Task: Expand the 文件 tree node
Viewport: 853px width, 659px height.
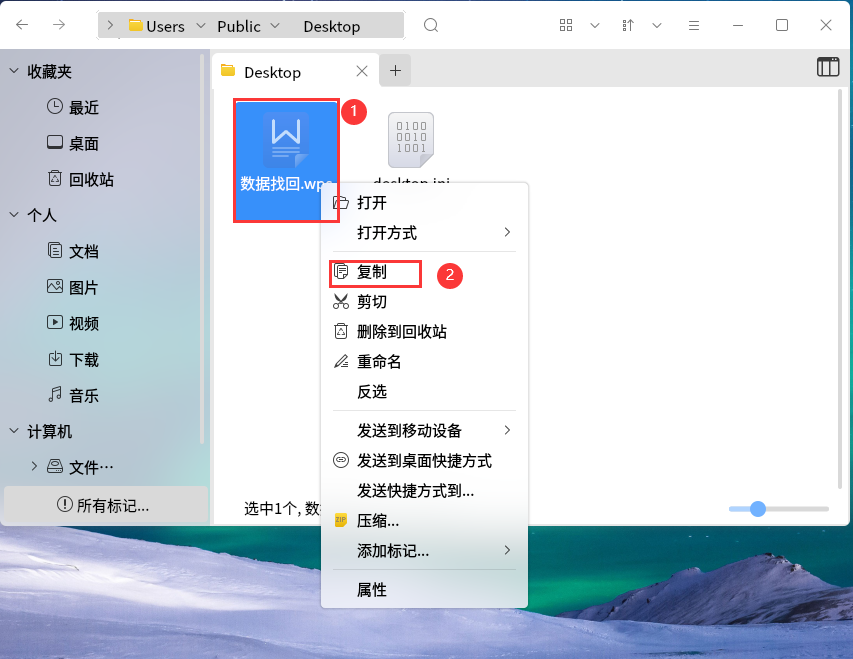Action: (34, 466)
